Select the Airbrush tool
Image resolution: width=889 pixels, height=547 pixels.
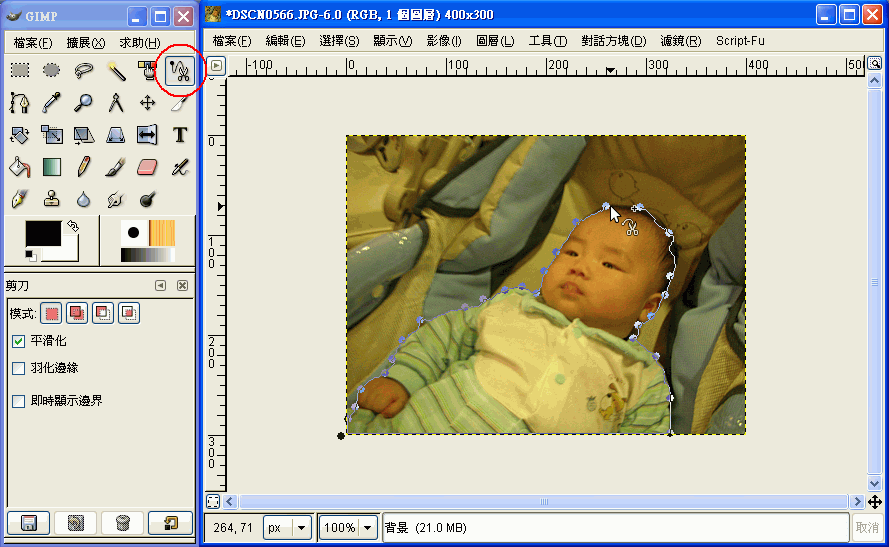click(x=180, y=167)
